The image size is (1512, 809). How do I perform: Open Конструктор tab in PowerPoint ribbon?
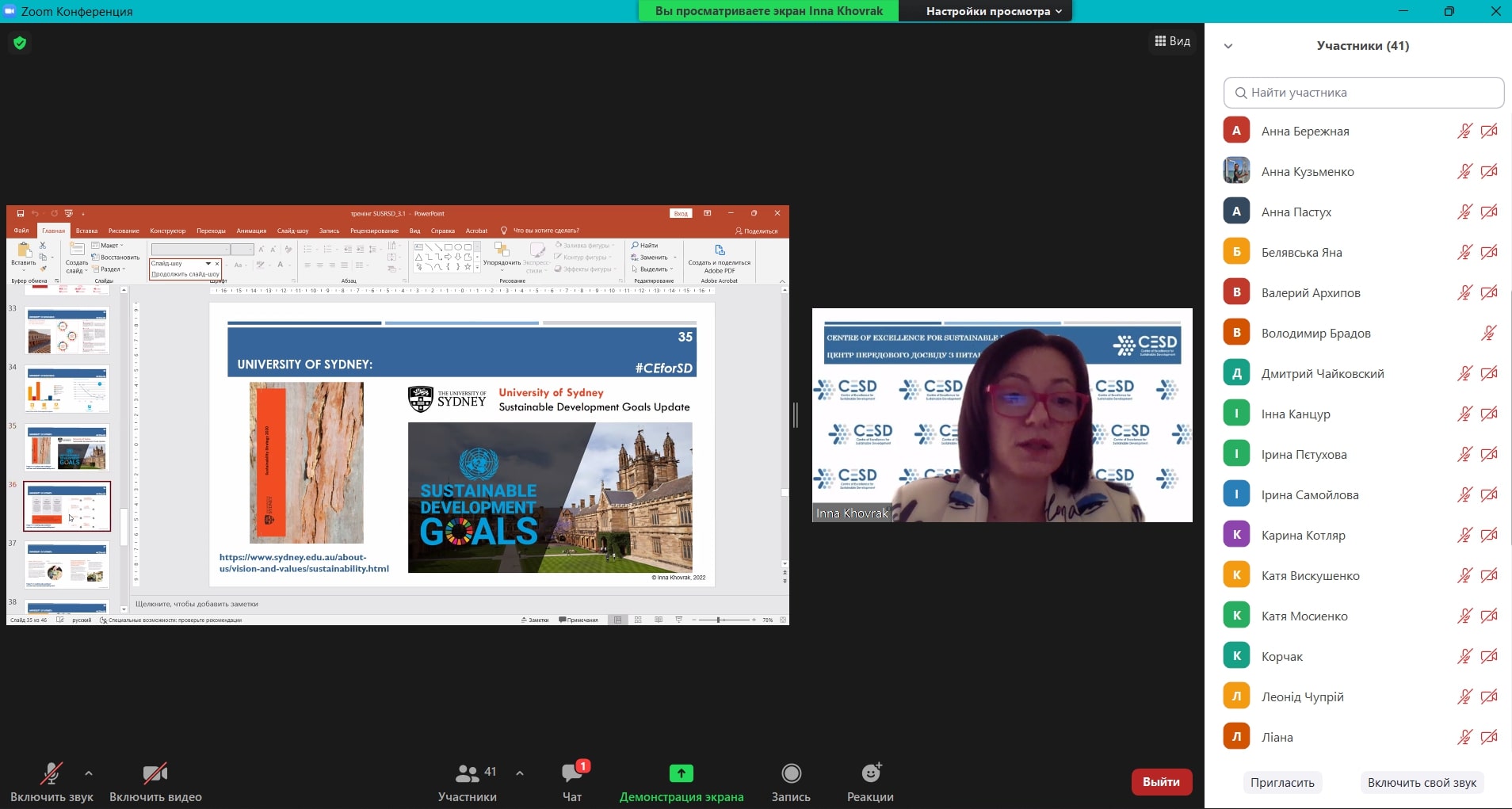click(167, 231)
